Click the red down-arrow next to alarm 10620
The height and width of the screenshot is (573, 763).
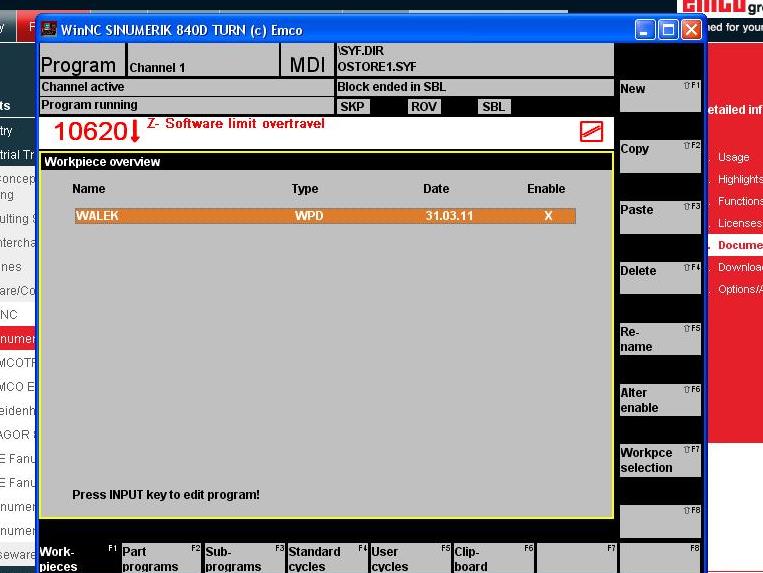pos(135,131)
